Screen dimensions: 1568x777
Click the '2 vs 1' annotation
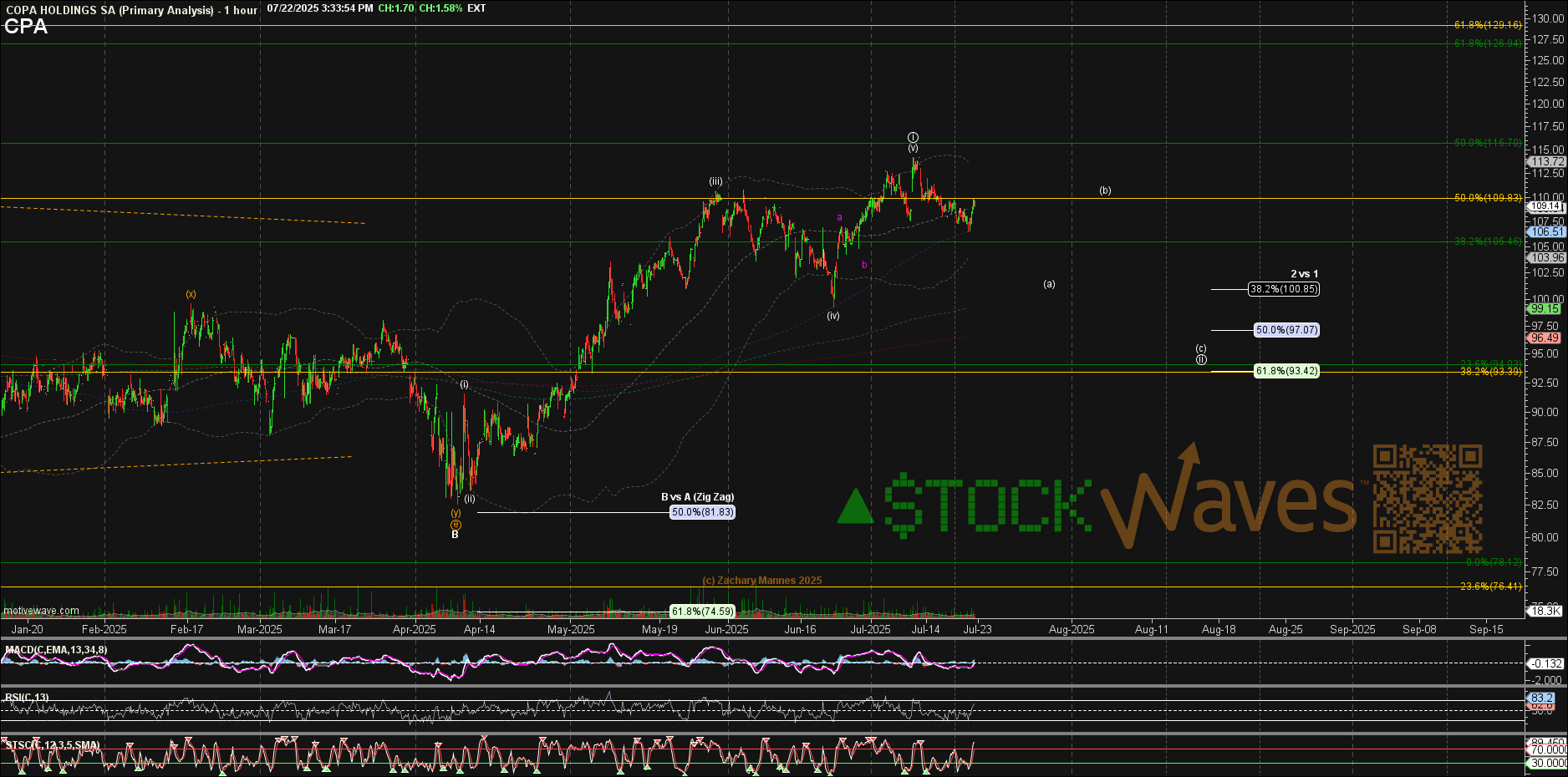tap(1305, 274)
